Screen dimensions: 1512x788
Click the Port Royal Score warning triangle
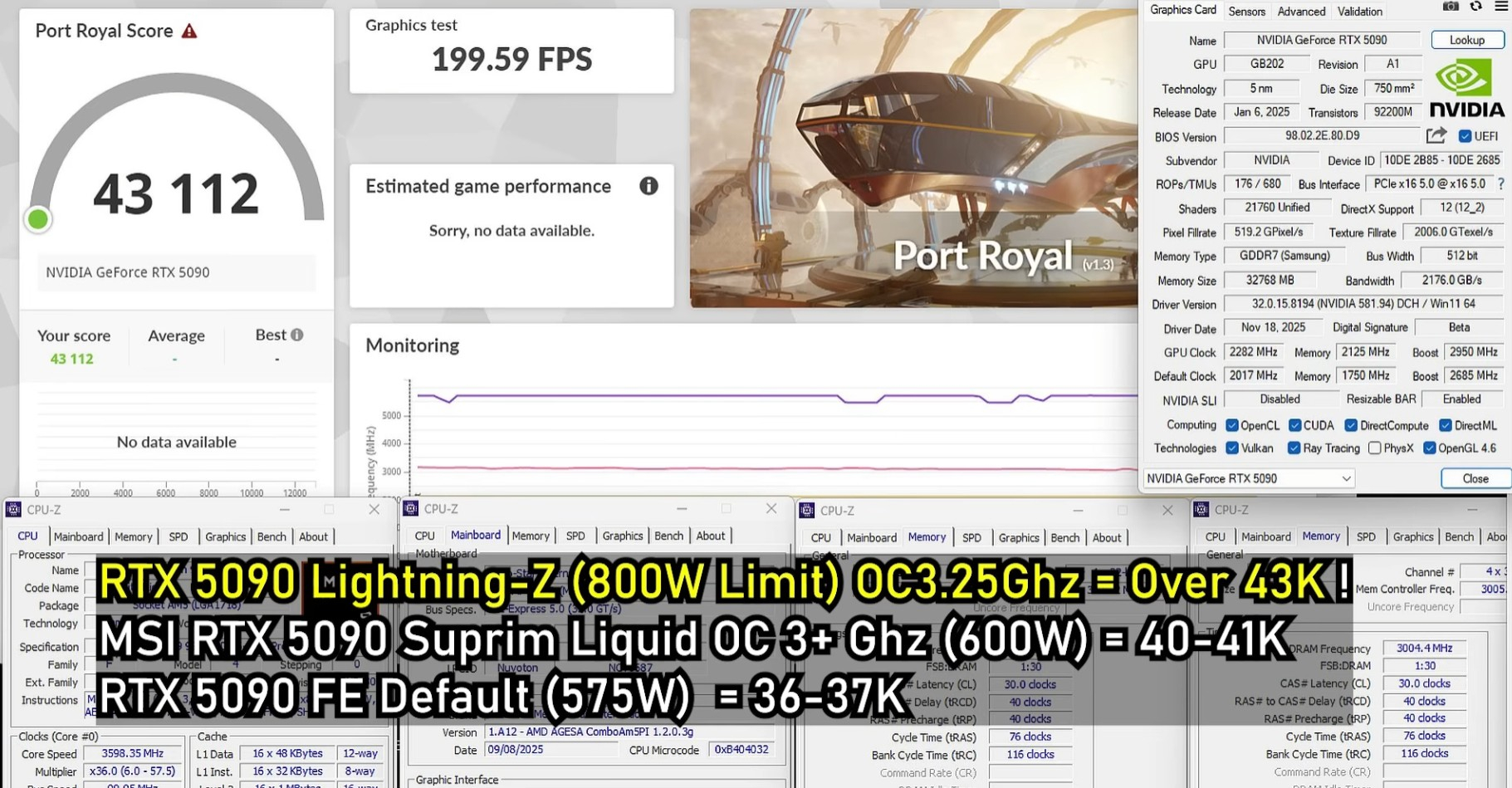[x=189, y=32]
